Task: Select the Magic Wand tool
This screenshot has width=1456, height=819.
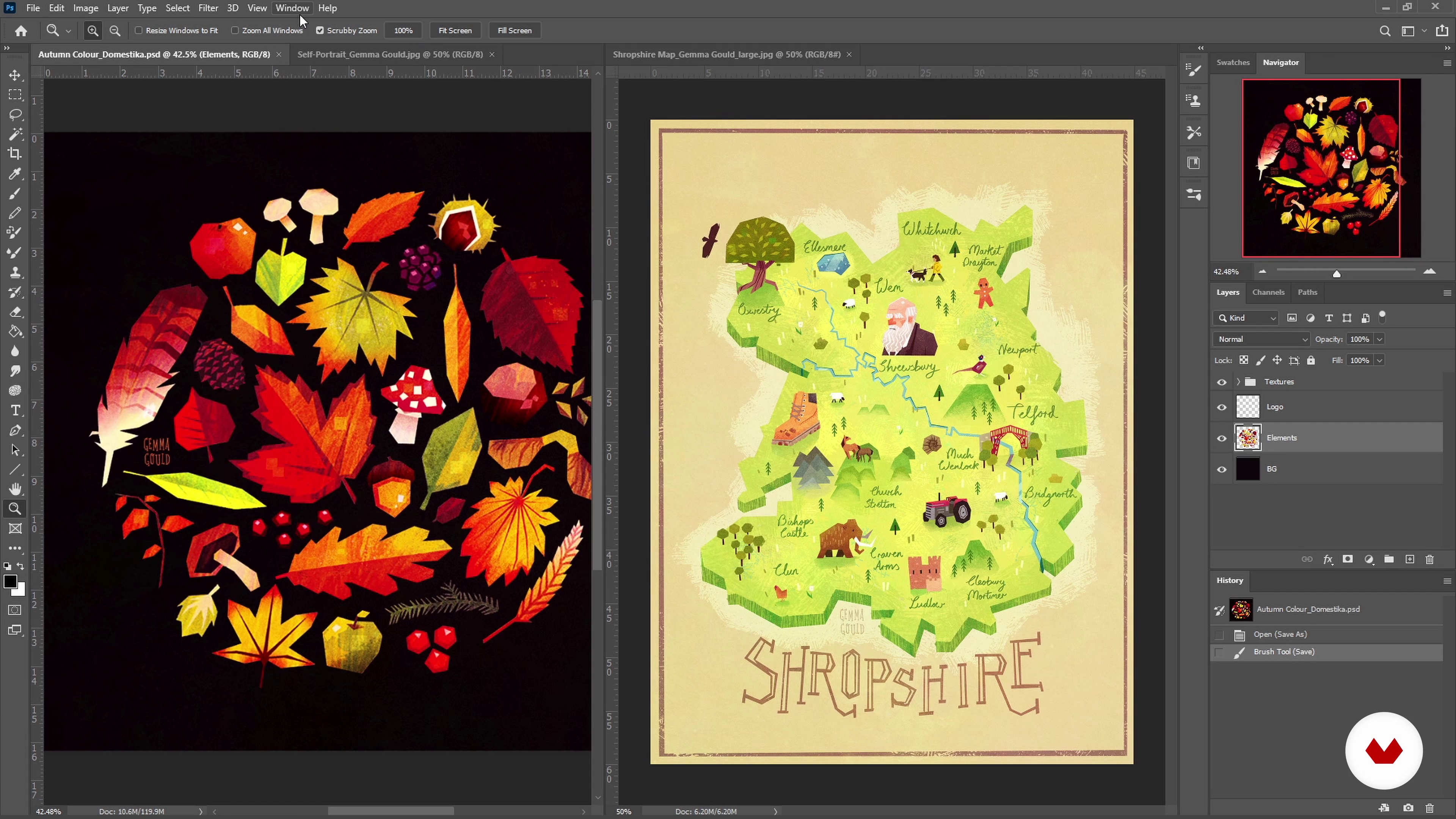Action: pyautogui.click(x=15, y=135)
